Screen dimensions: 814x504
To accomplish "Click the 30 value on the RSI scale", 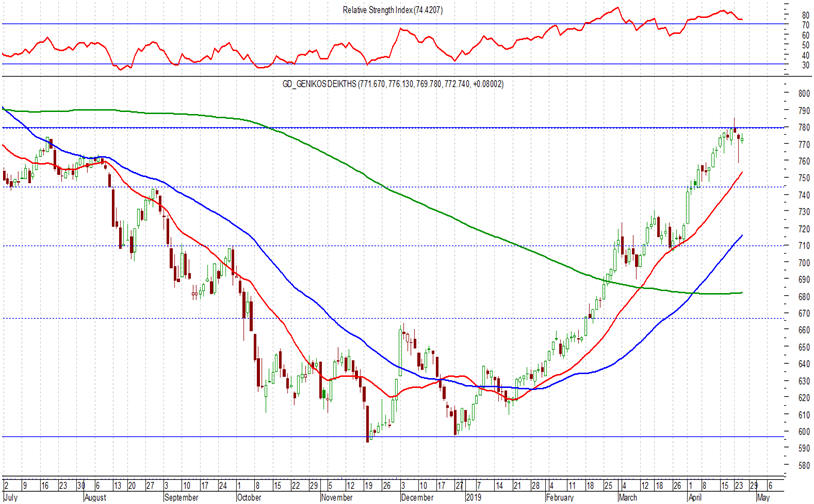I will click(x=806, y=65).
